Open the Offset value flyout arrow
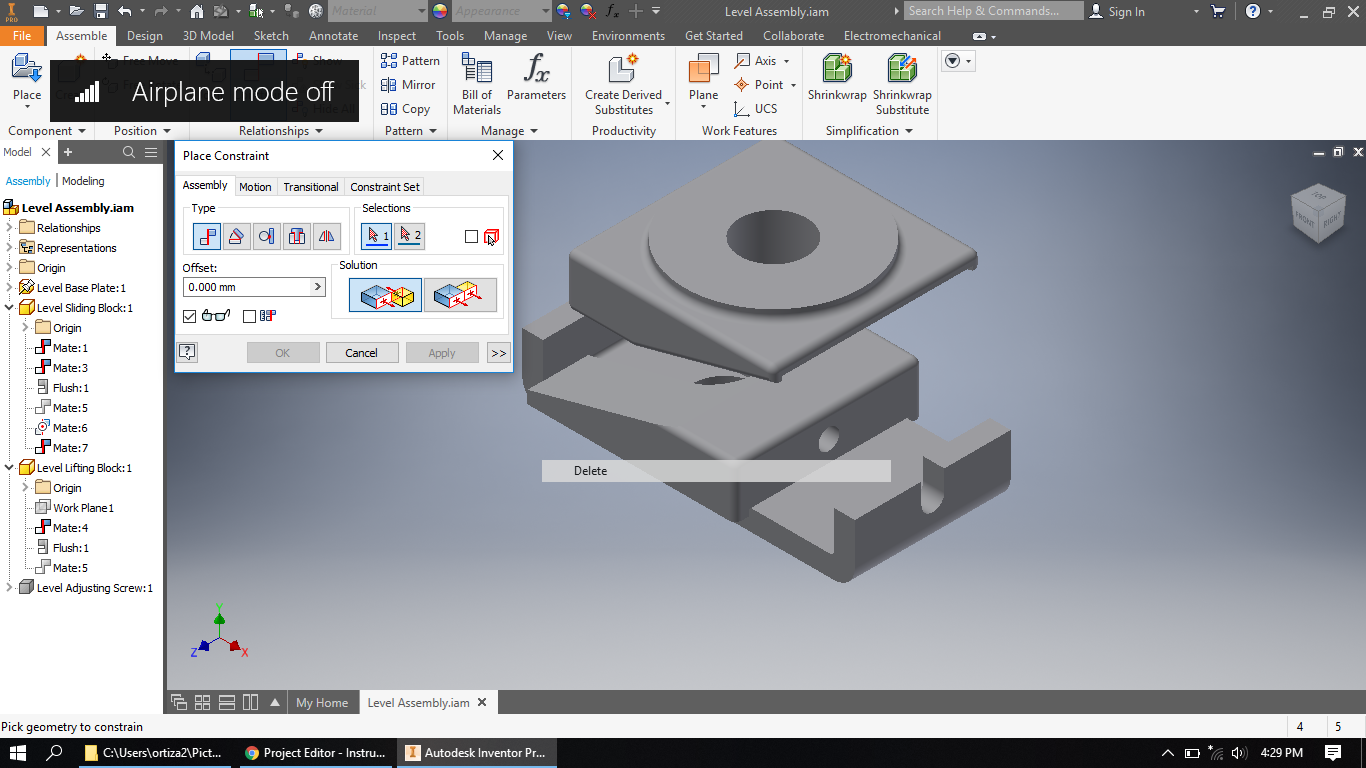The height and width of the screenshot is (768, 1366). (318, 287)
